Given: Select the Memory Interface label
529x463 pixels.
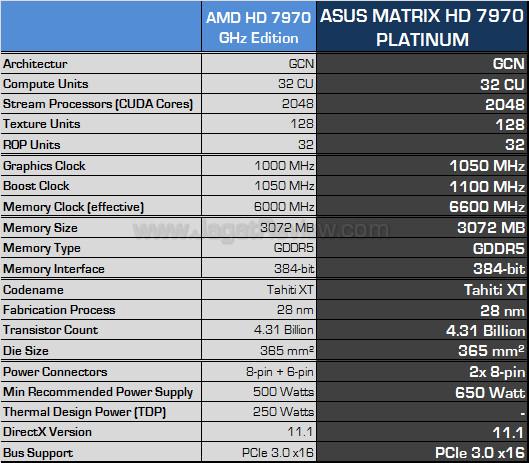Looking at the screenshot, I should click(x=54, y=269).
